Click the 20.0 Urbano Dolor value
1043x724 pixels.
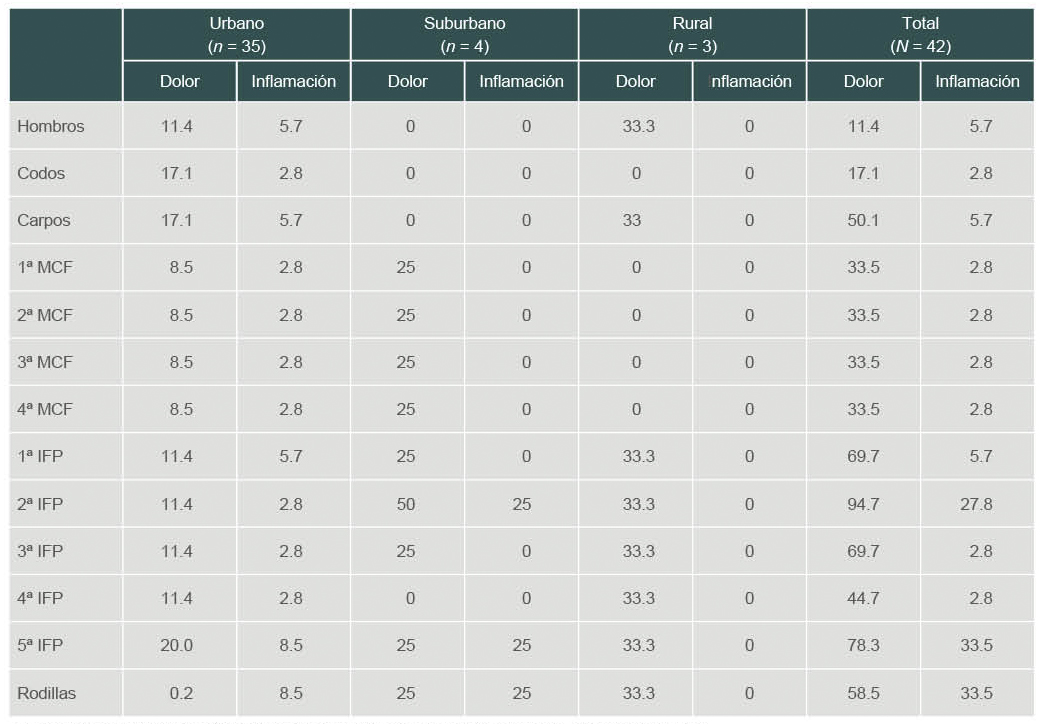click(177, 646)
